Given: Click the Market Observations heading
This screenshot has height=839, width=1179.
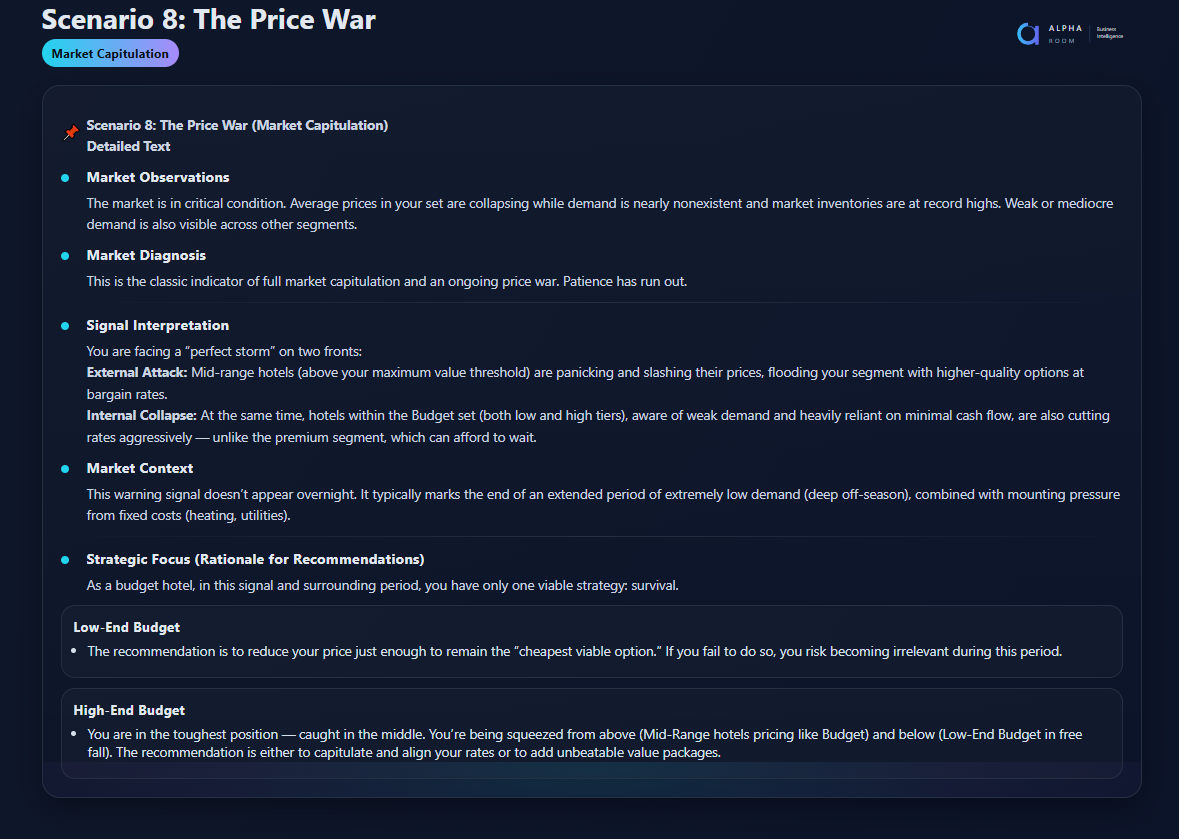Looking at the screenshot, I should pyautogui.click(x=158, y=178).
